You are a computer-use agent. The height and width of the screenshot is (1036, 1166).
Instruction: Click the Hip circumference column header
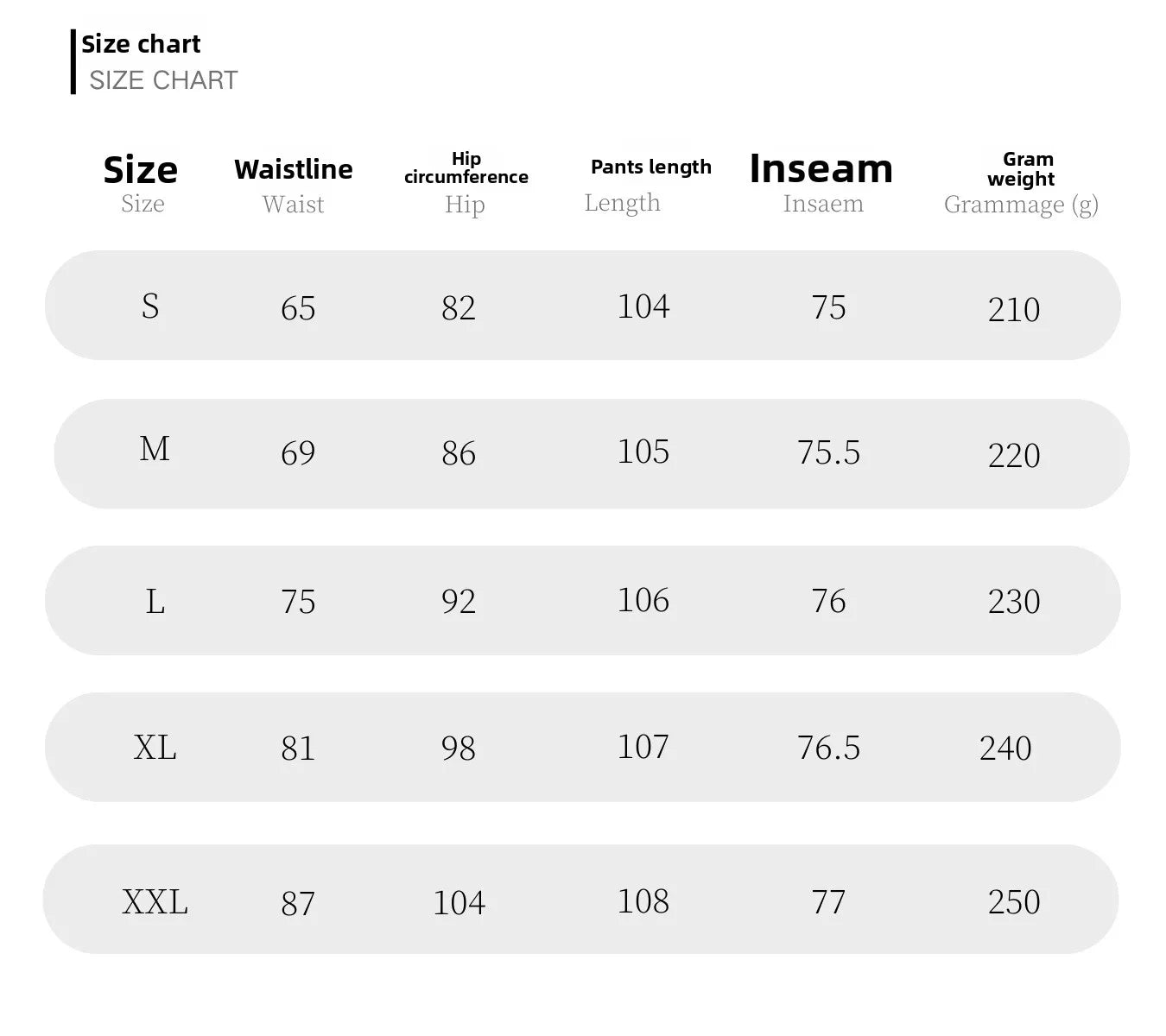click(x=466, y=167)
